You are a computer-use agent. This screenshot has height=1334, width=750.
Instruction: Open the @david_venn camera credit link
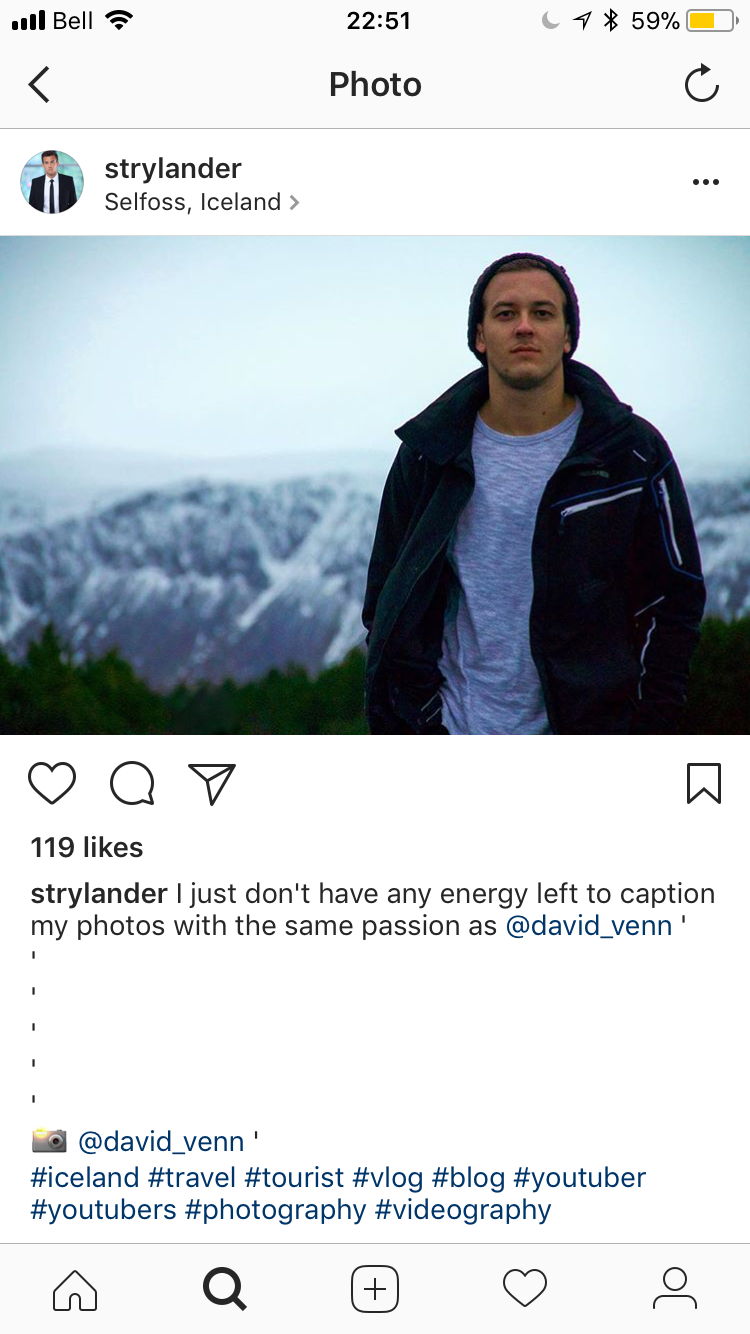161,1141
